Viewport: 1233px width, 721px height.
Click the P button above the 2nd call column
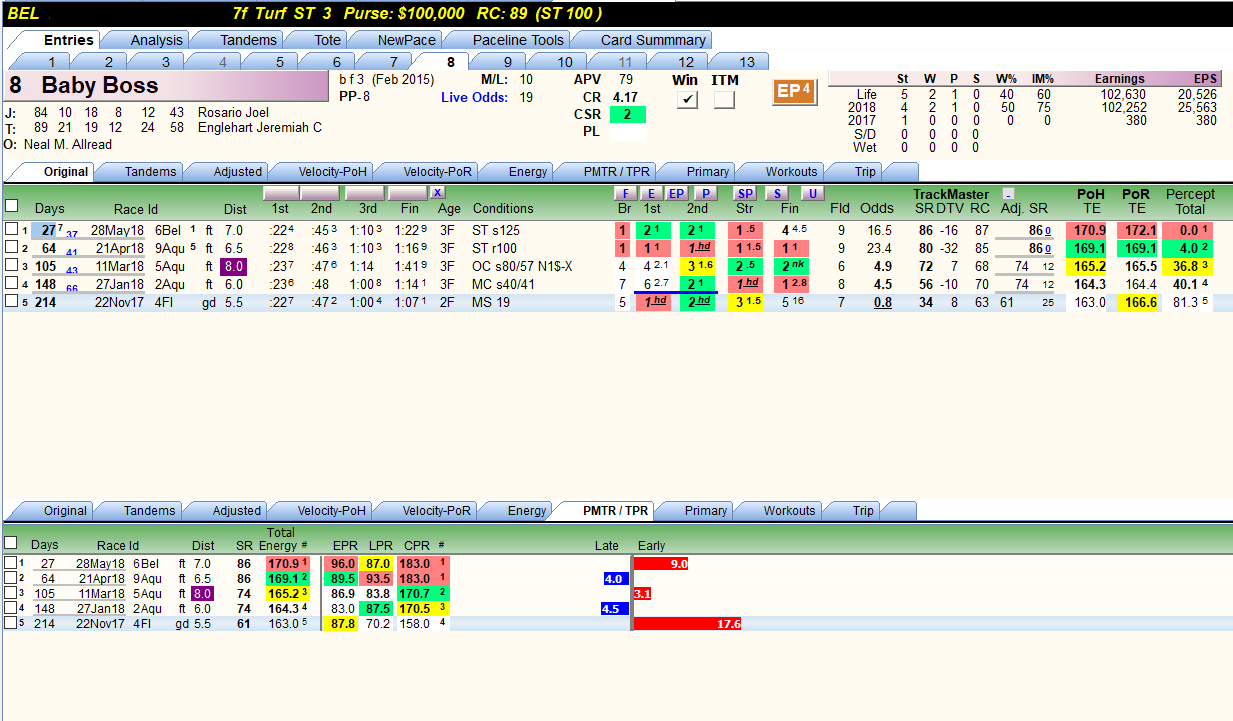pyautogui.click(x=704, y=193)
